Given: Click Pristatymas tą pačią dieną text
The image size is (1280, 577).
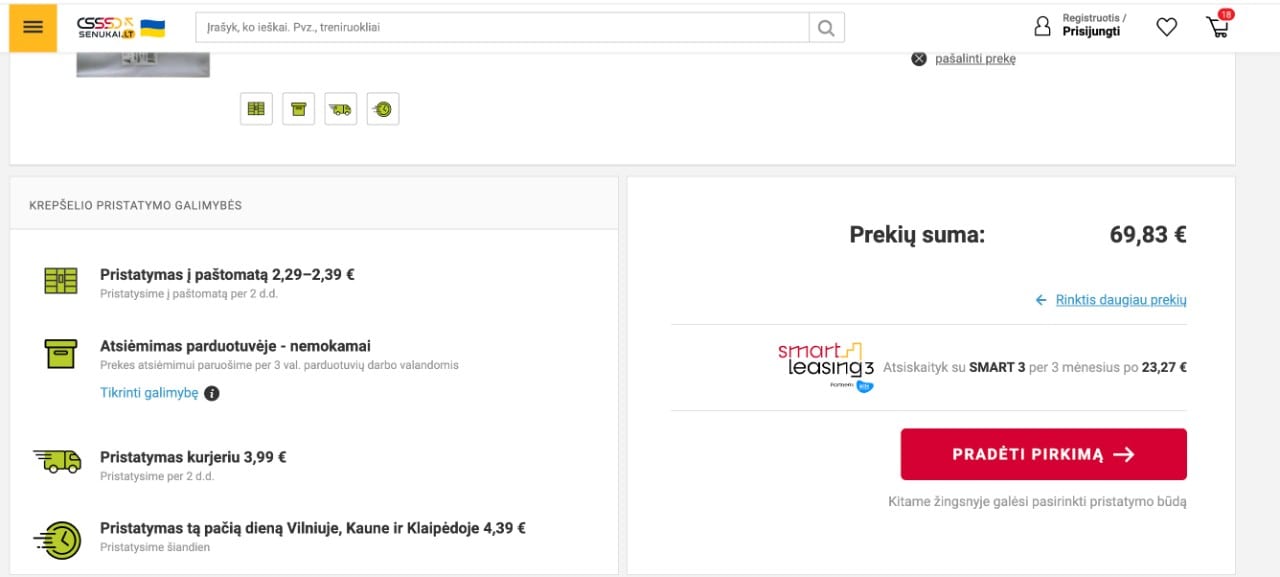Looking at the screenshot, I should pyautogui.click(x=313, y=528).
